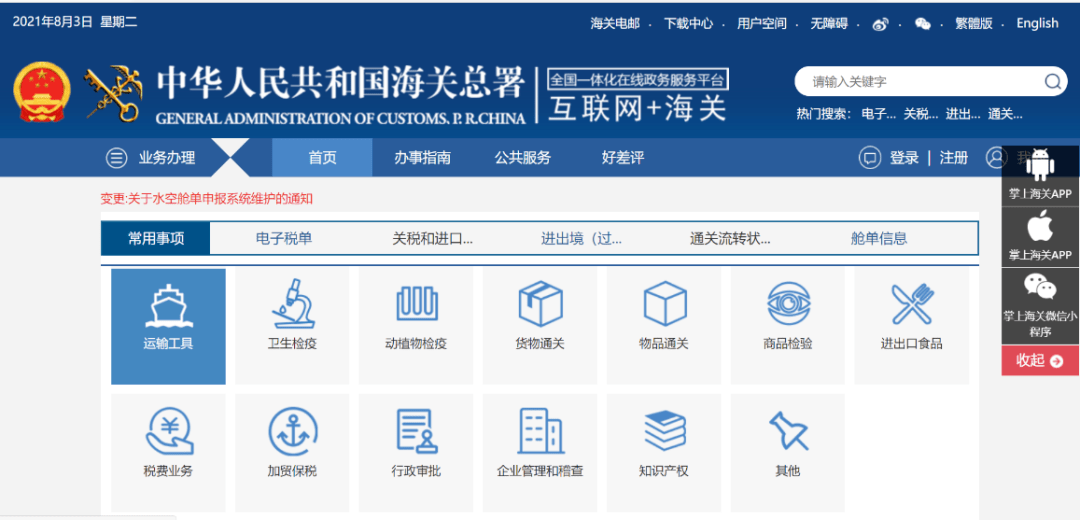Open the 运输工具 ship icon tile
The width and height of the screenshot is (1080, 520).
point(168,305)
